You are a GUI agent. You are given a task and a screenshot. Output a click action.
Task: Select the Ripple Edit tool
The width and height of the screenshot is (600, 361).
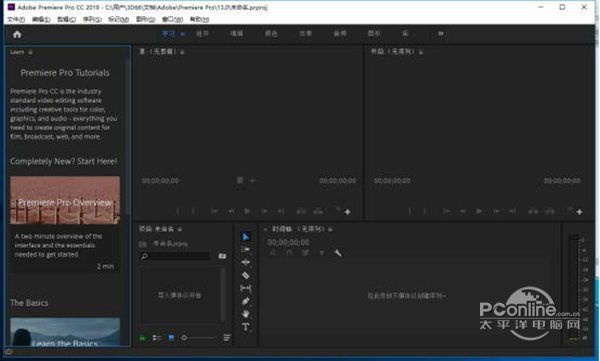(x=246, y=262)
